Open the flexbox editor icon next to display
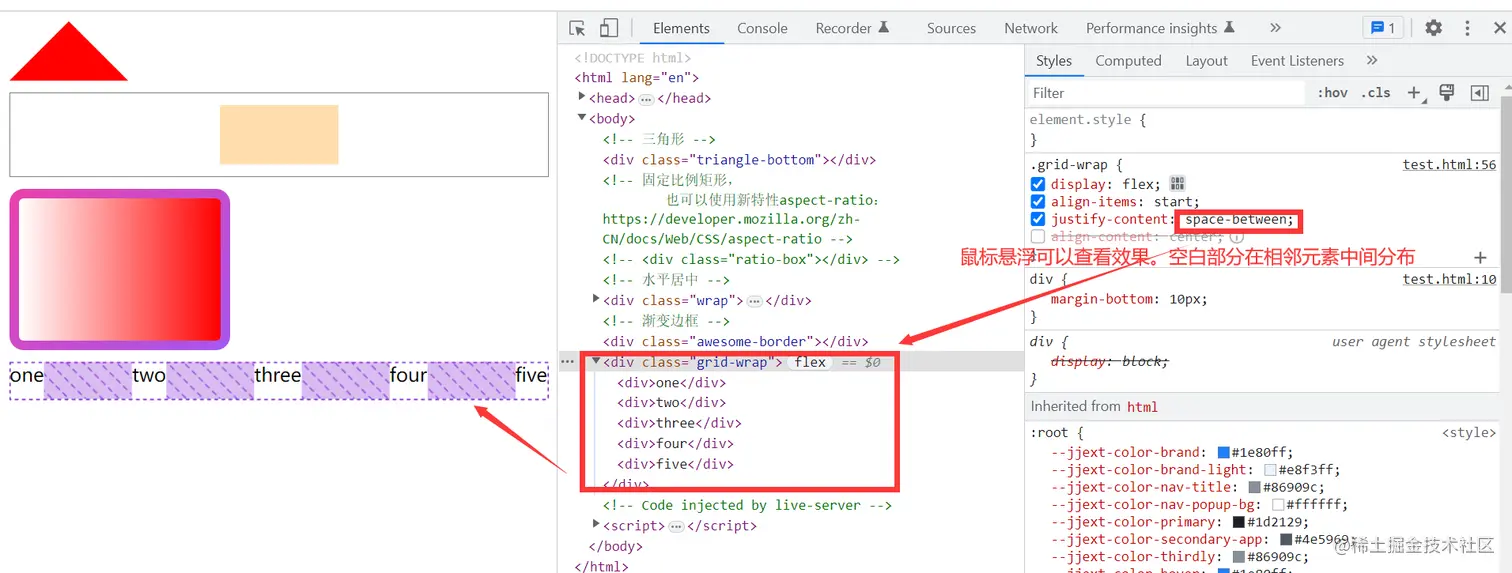 tap(1177, 184)
